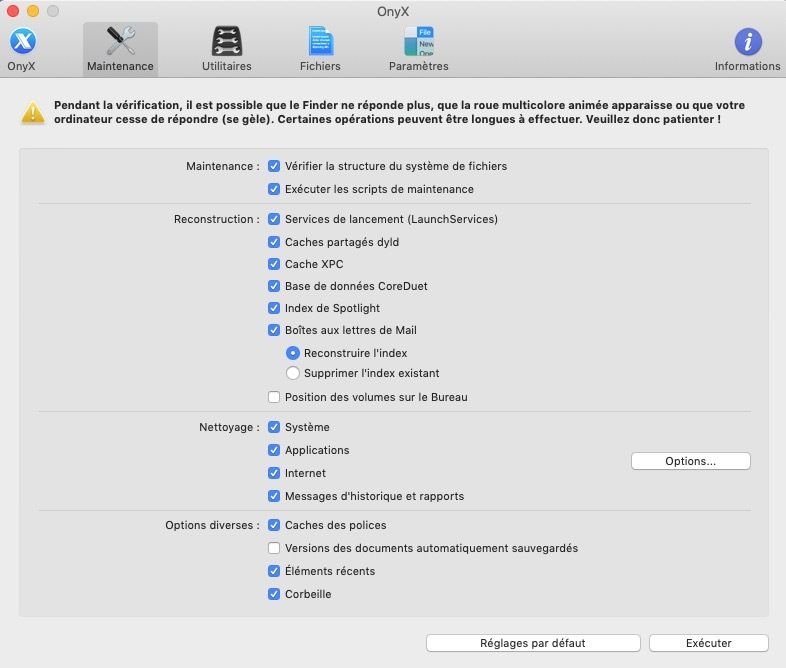Click Réglages par défaut button
Screen dimensions: 786x668
point(533,643)
